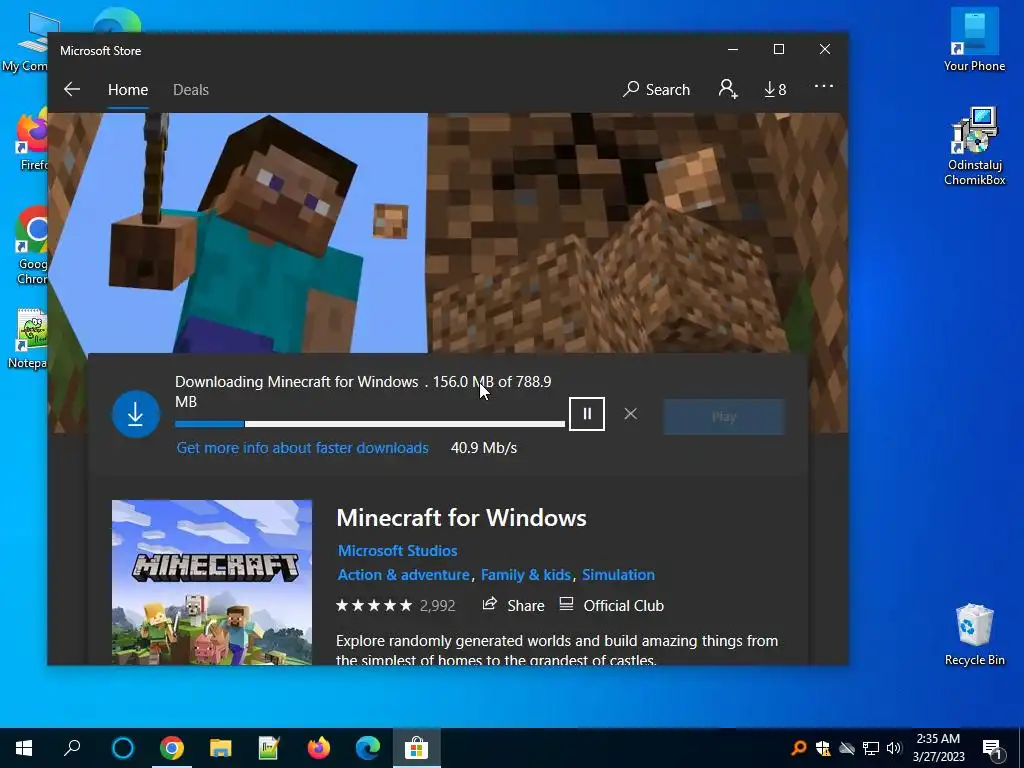This screenshot has width=1024, height=768.
Task: Click the orange search tray icon
Action: [x=799, y=748]
